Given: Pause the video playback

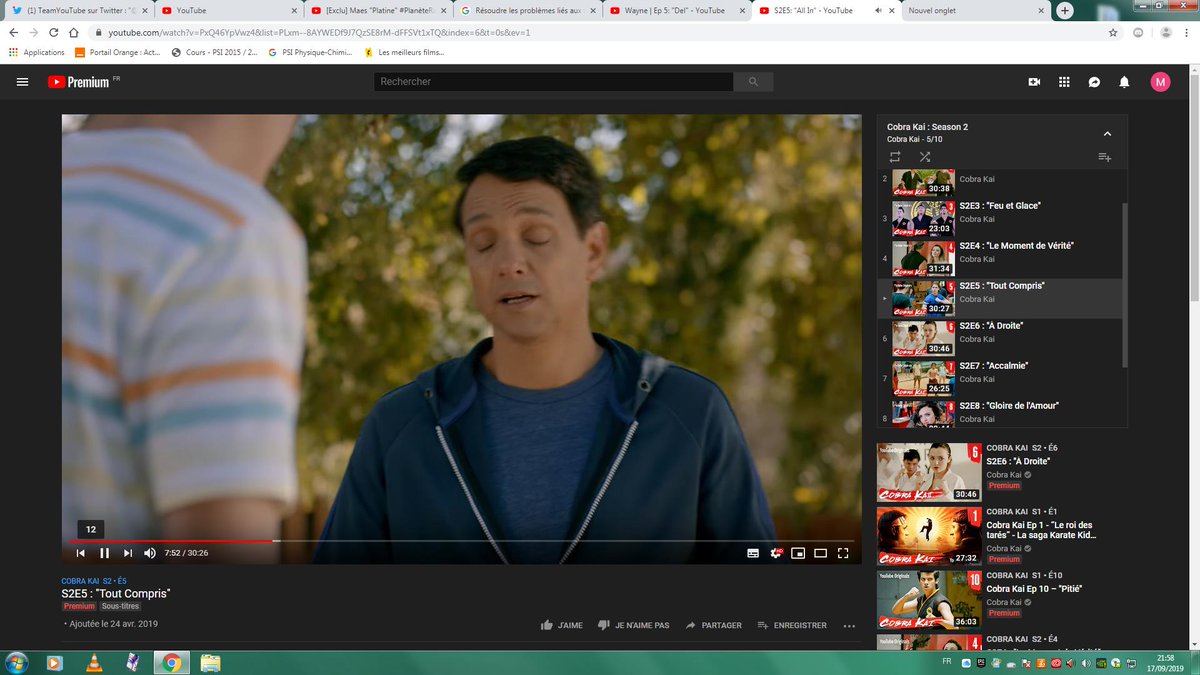Looking at the screenshot, I should [x=104, y=553].
